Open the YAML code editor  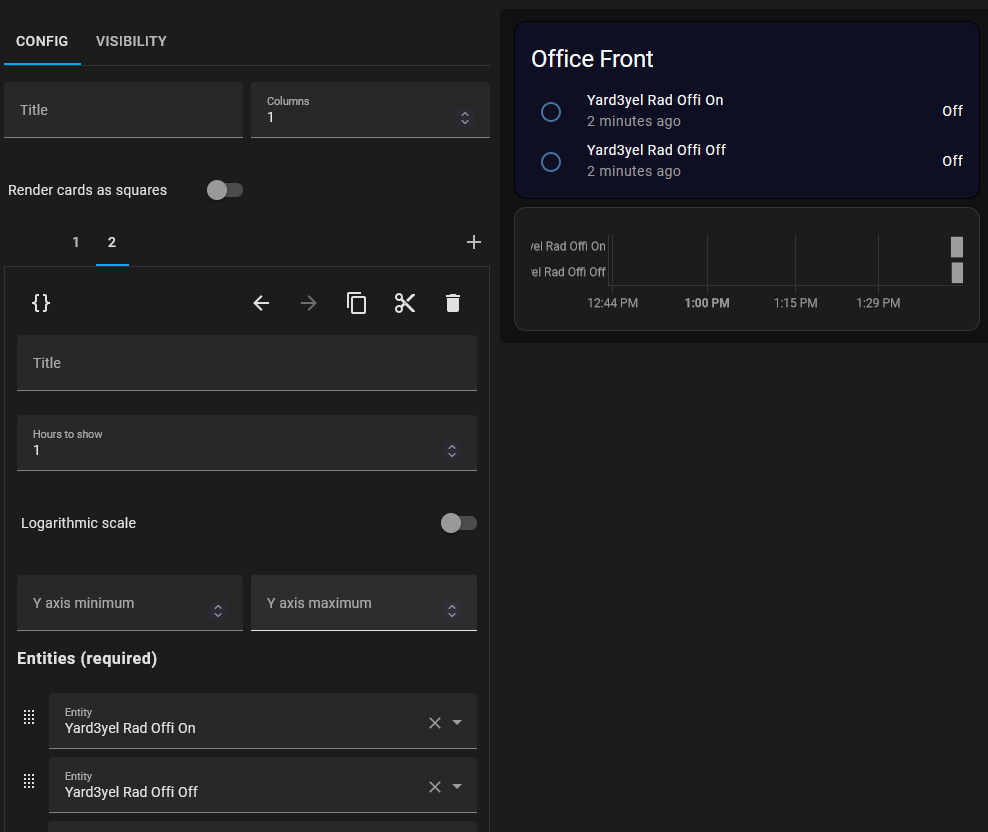coord(41,302)
